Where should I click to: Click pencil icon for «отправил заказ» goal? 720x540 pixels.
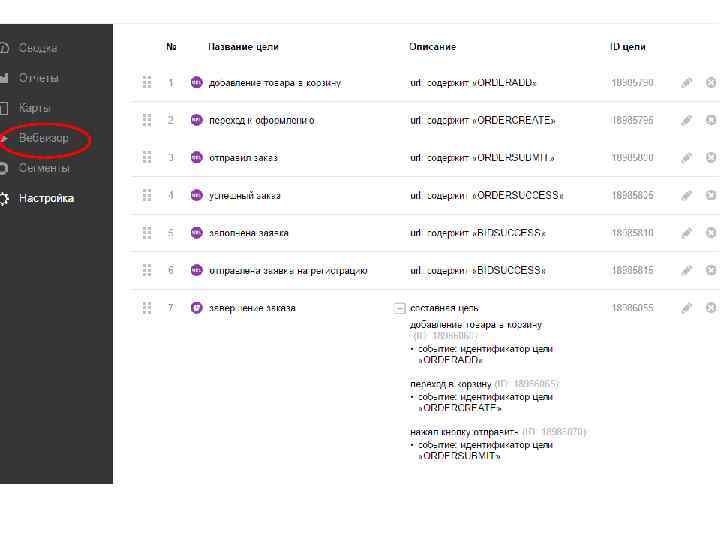[x=687, y=157]
